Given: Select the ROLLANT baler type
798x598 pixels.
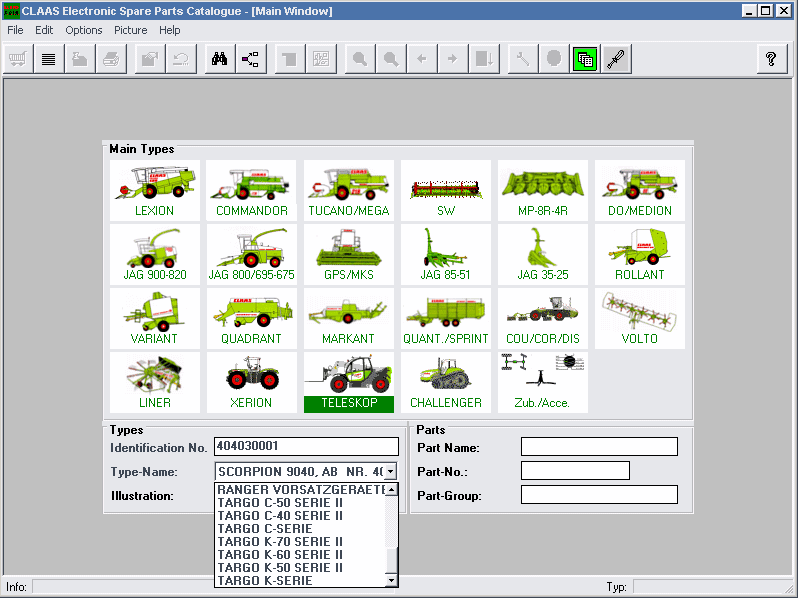Looking at the screenshot, I should 640,254.
